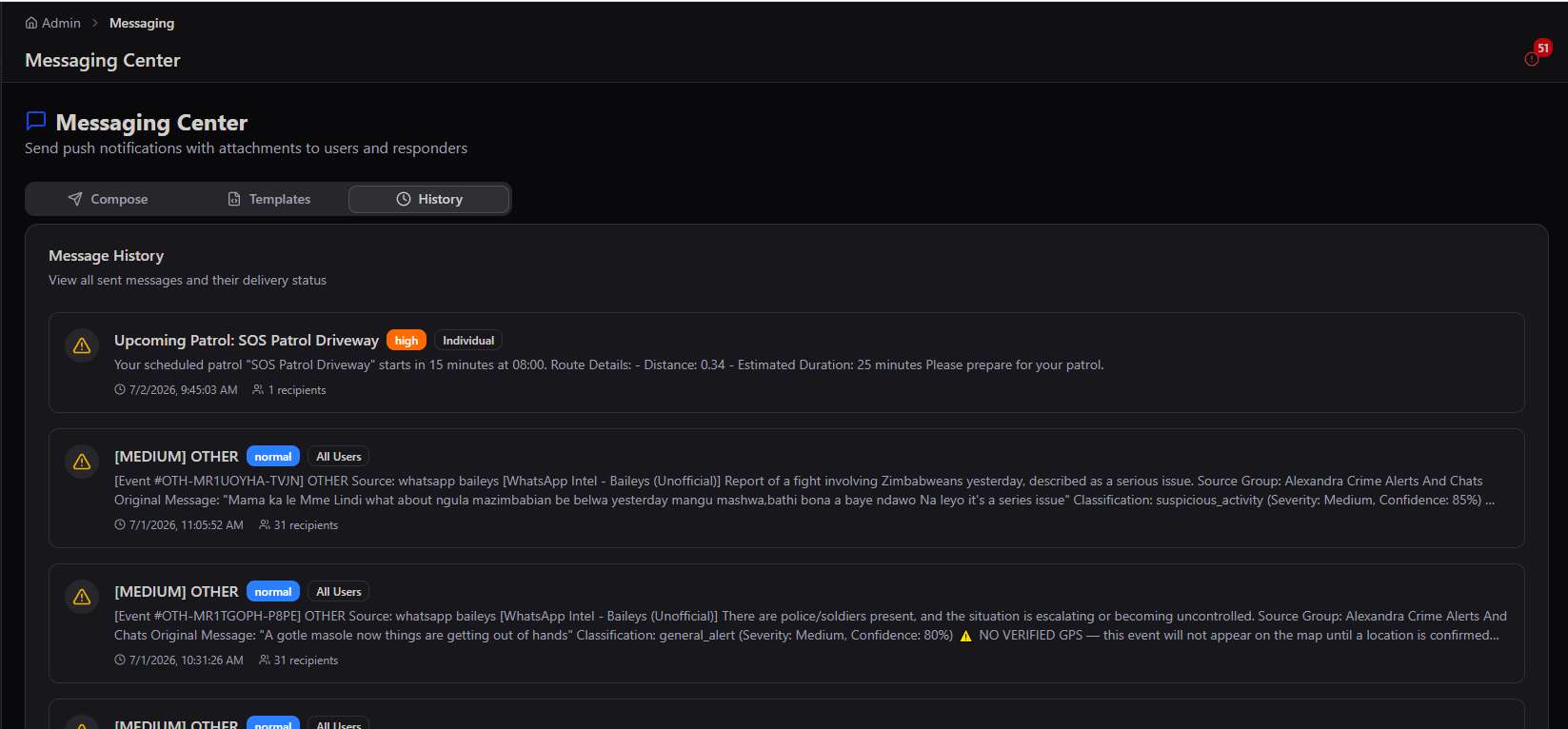Click the 1 recipients label
Viewport: 1568px width, 729px height.
[x=297, y=390]
